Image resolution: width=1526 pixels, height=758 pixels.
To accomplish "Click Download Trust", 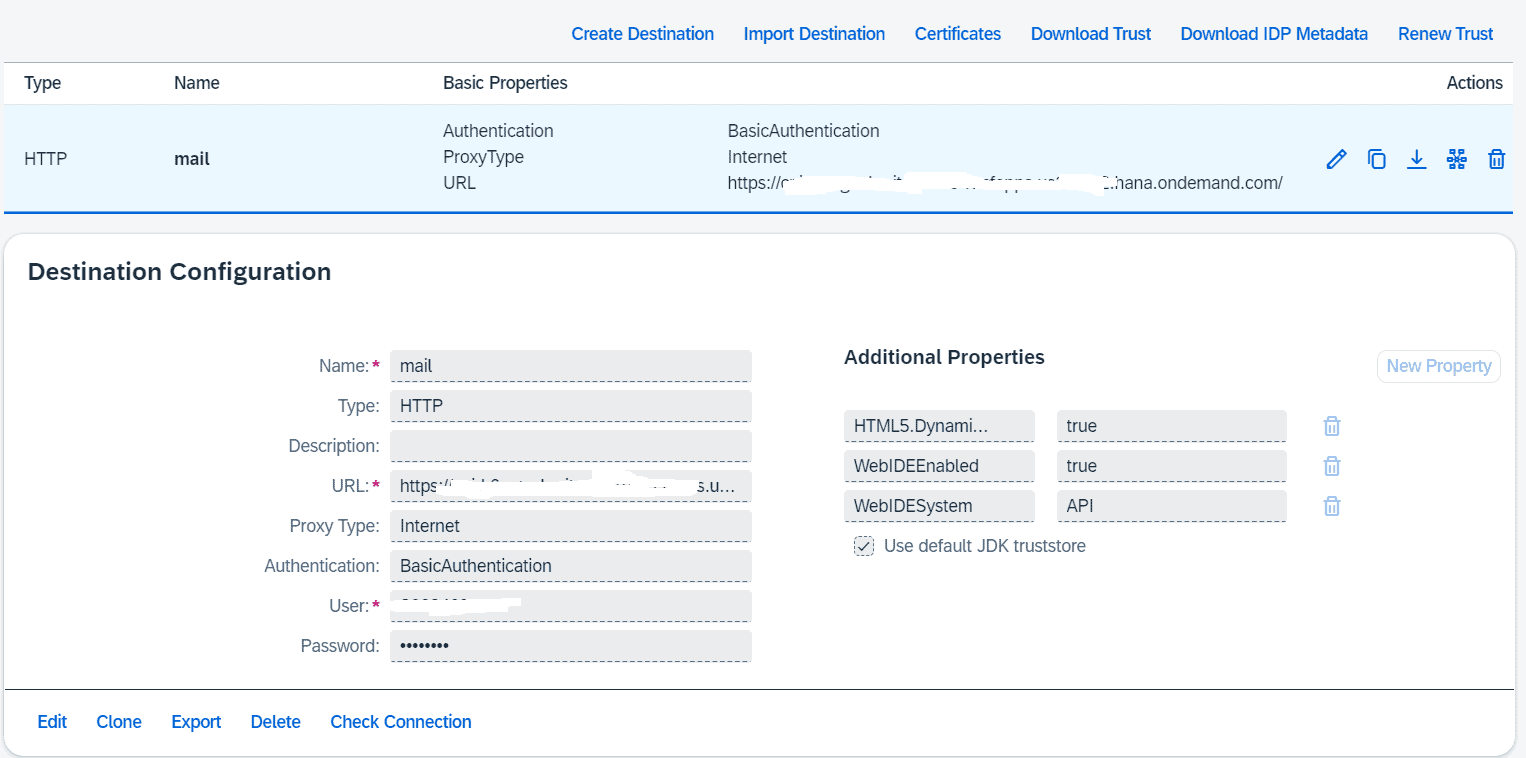I will (1090, 33).
